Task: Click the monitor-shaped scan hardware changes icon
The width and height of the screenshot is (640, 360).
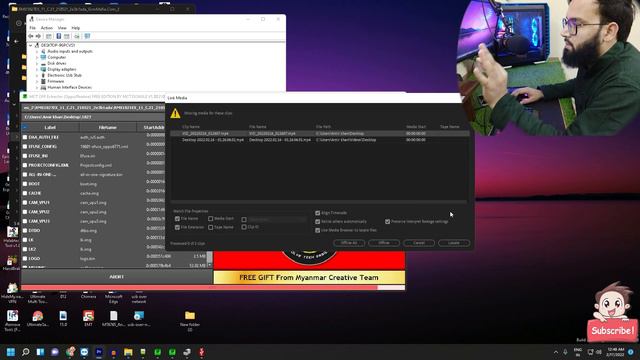Action: click(87, 36)
